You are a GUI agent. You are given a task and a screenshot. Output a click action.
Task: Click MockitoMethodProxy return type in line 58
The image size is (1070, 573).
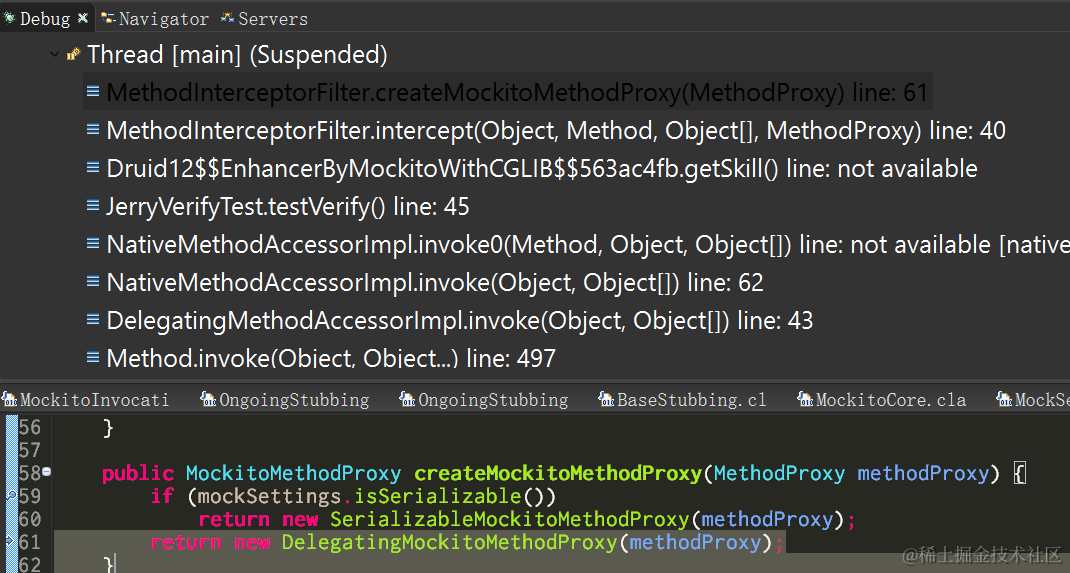293,473
